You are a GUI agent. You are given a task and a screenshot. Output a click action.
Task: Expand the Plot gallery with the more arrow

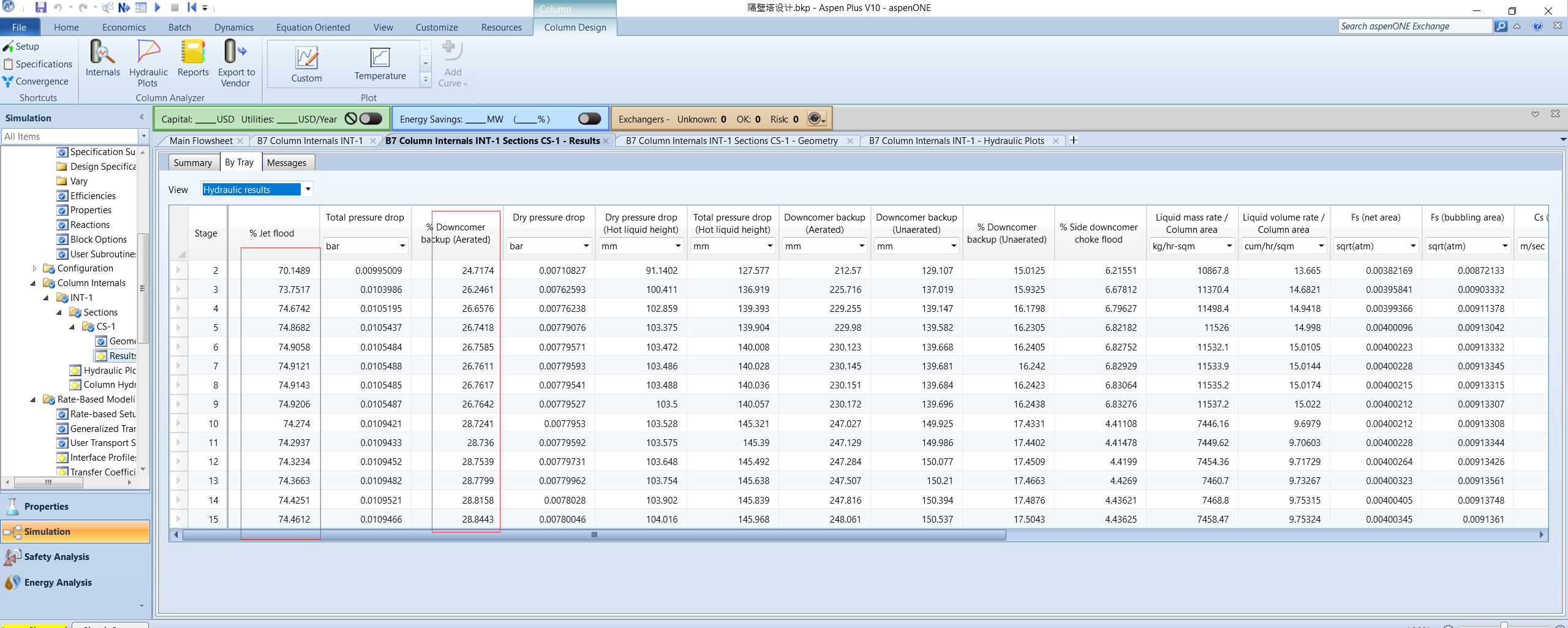[426, 79]
